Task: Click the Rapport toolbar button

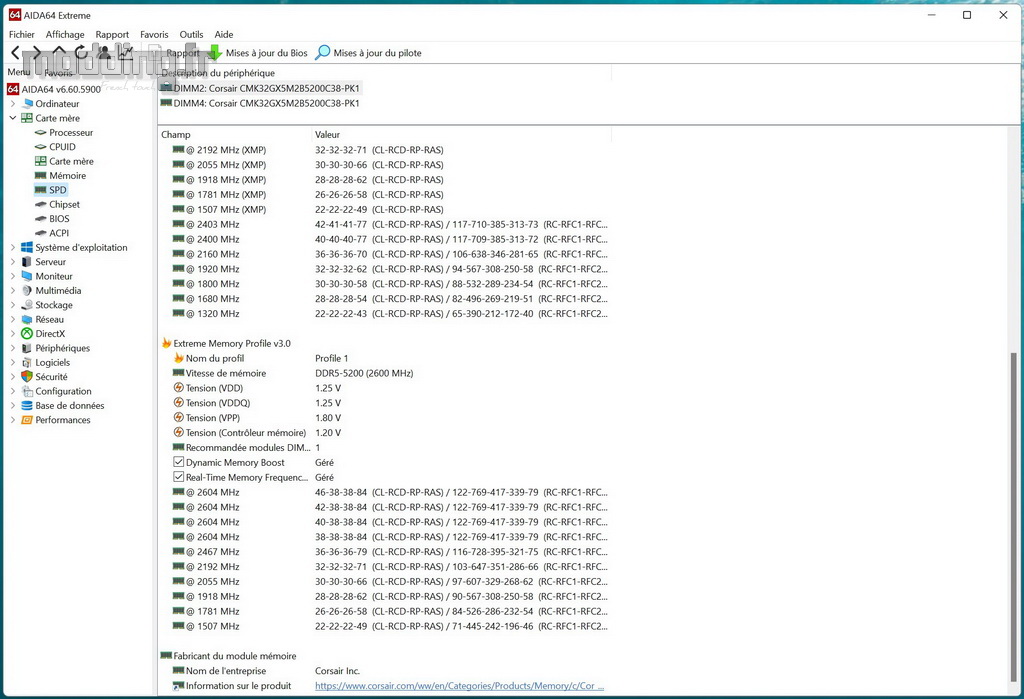Action: pyautogui.click(x=175, y=53)
